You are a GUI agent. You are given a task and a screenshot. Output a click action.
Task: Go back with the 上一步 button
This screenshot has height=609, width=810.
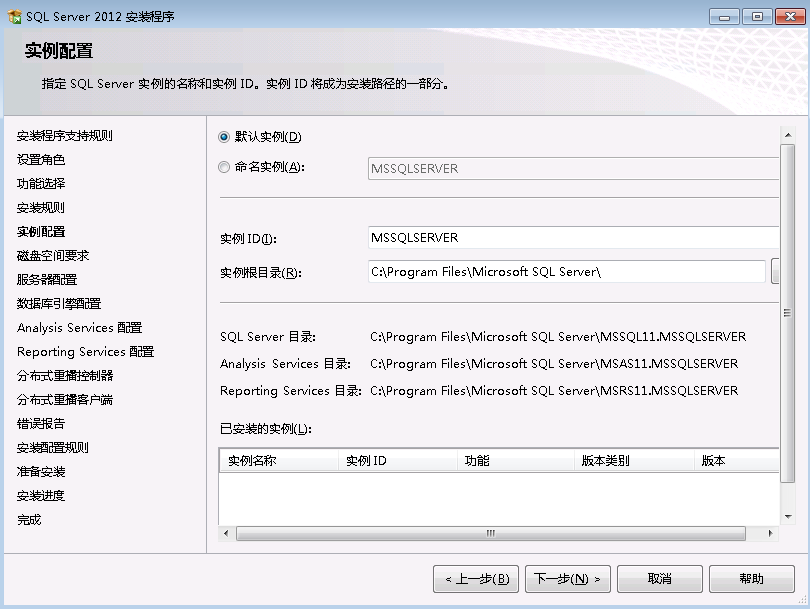coord(476,579)
